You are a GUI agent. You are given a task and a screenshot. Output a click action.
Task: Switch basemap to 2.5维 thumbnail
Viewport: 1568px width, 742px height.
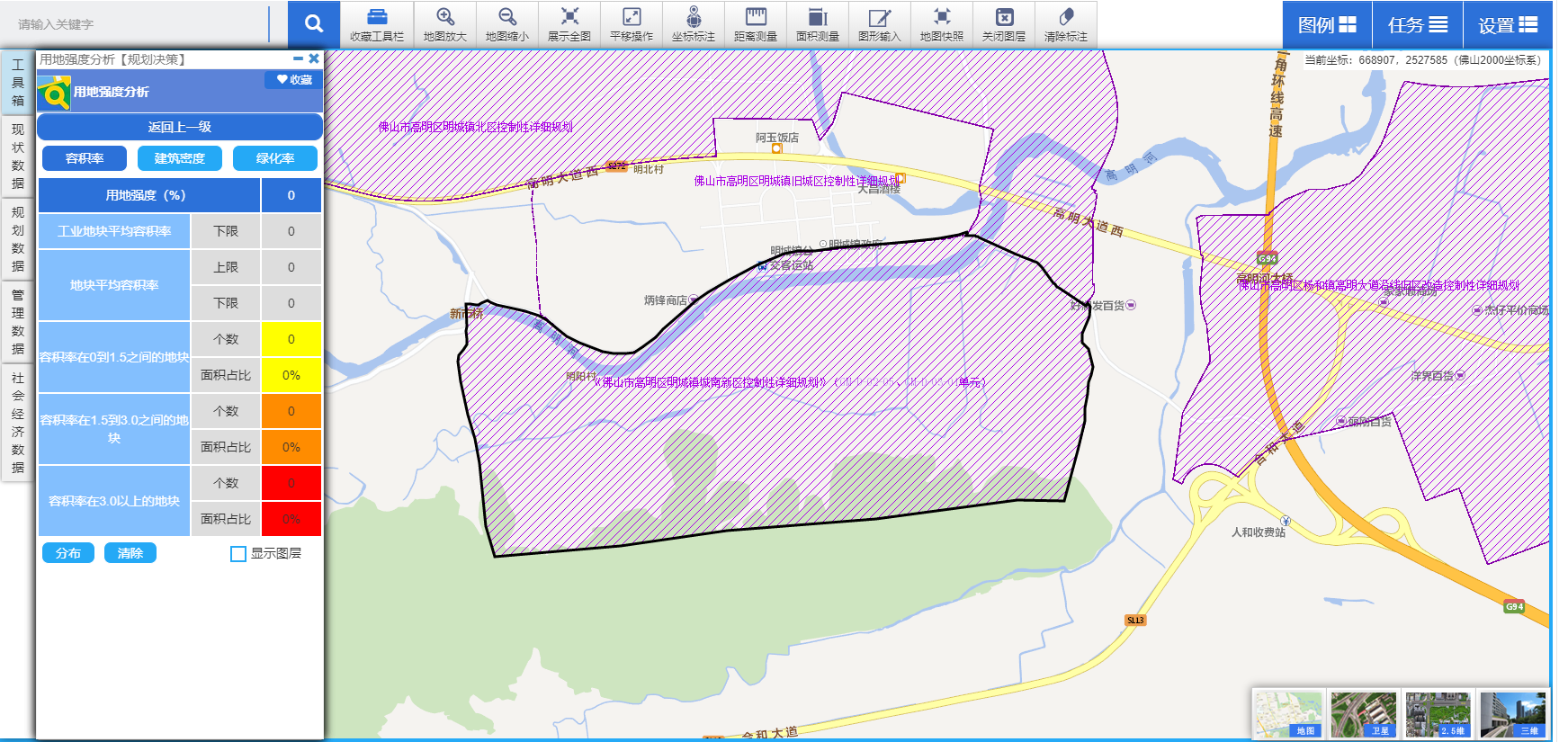pyautogui.click(x=1438, y=714)
